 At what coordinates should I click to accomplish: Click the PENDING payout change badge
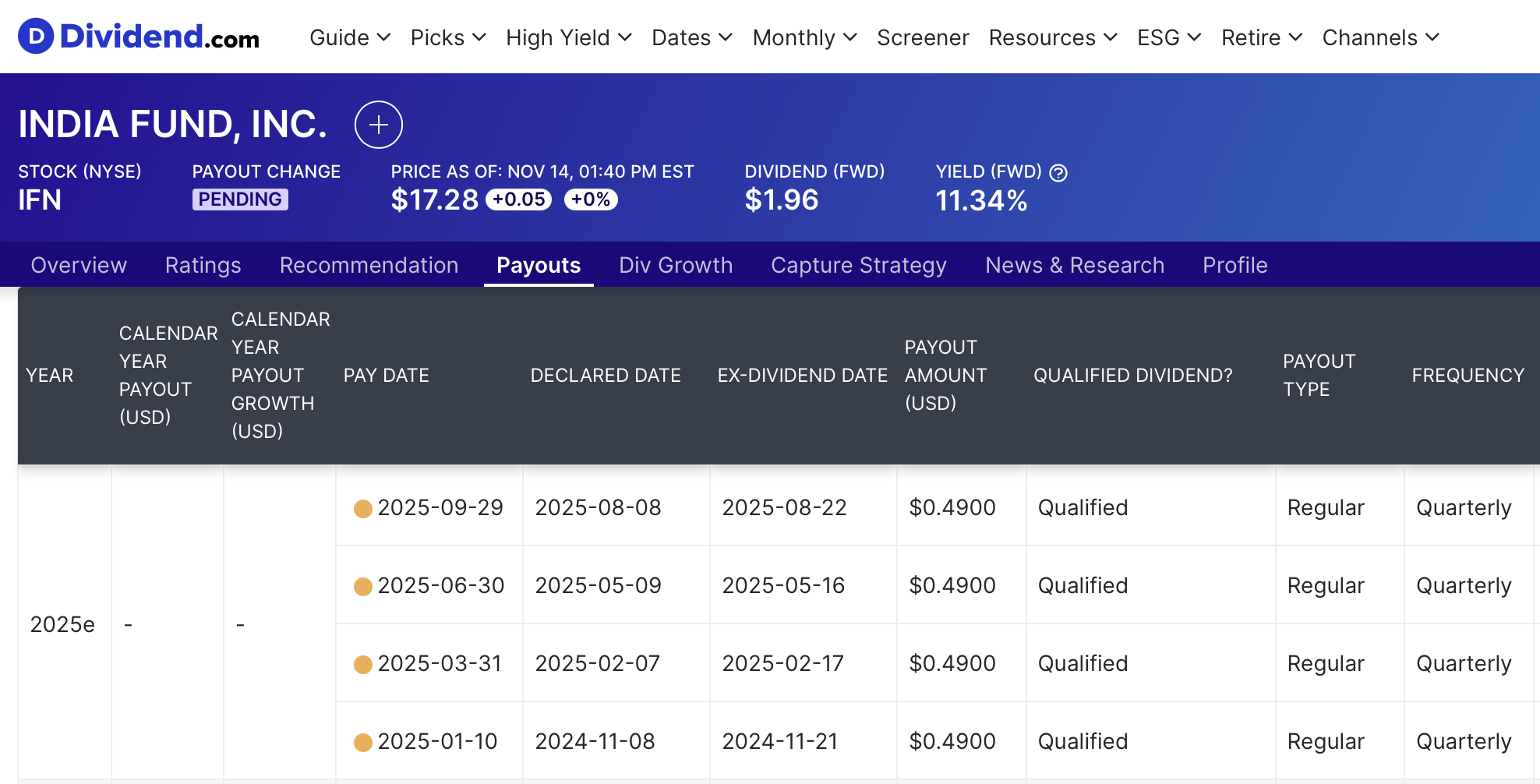pos(240,200)
